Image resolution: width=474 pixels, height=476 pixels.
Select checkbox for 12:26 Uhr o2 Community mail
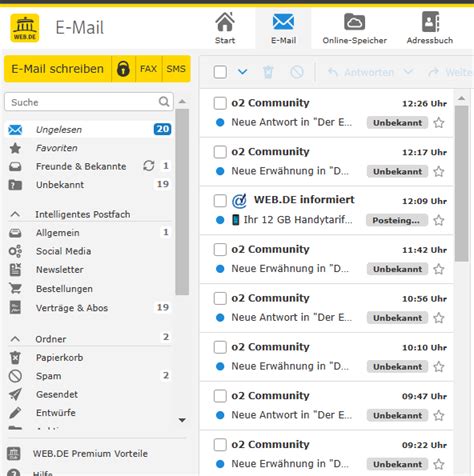pyautogui.click(x=220, y=103)
